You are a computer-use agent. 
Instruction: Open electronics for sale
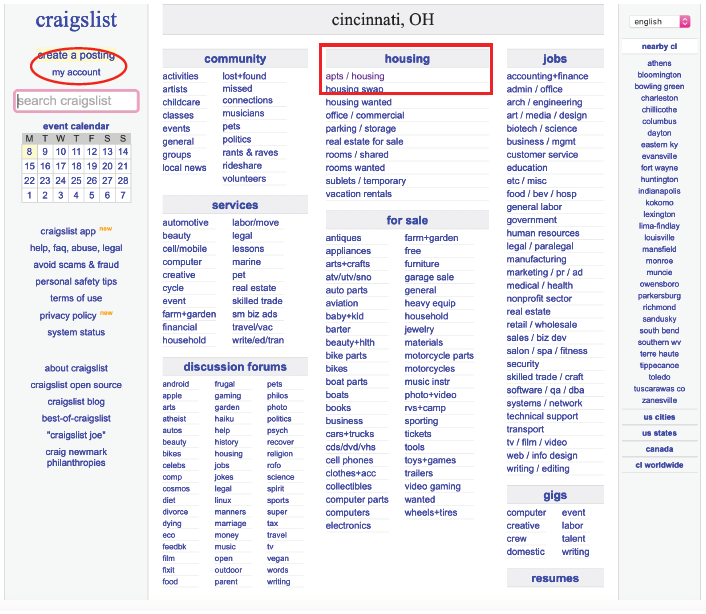tap(348, 526)
